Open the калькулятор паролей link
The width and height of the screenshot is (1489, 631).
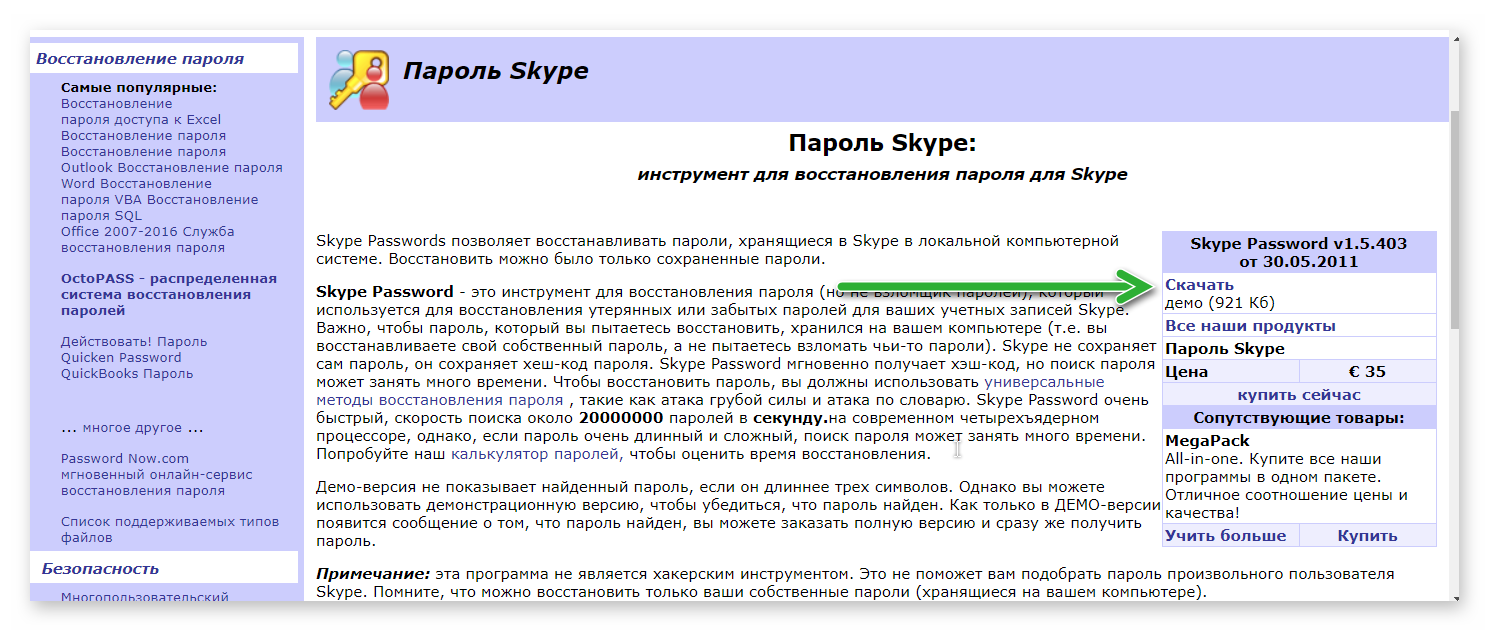coord(536,454)
